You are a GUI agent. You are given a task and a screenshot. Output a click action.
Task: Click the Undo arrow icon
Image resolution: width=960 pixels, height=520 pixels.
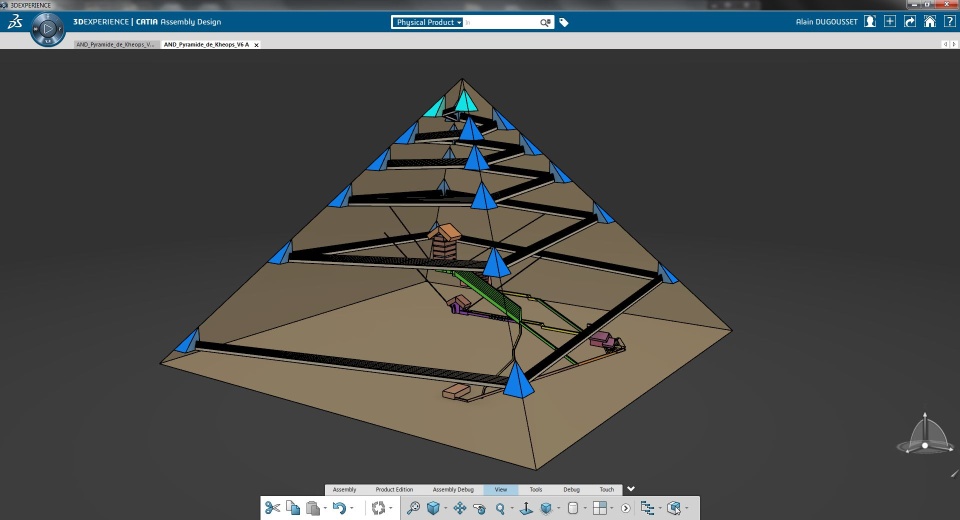tap(339, 508)
